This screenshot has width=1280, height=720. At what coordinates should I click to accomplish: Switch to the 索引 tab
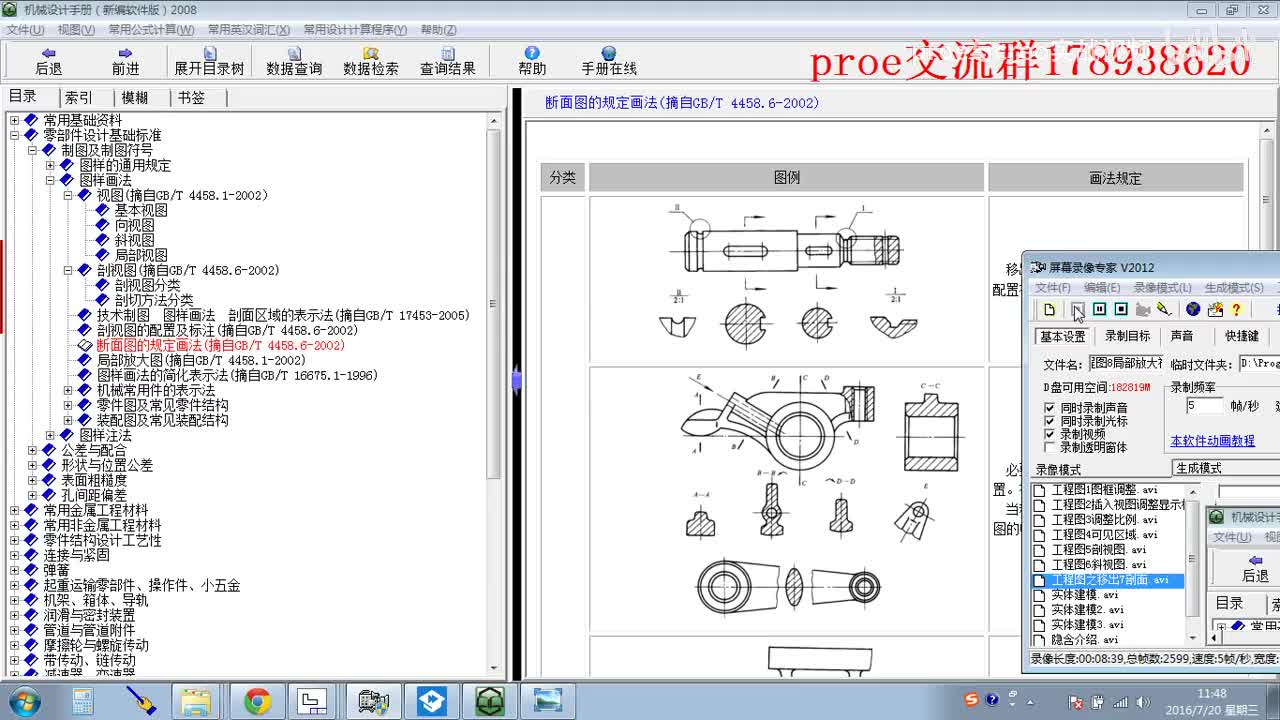(x=78, y=97)
